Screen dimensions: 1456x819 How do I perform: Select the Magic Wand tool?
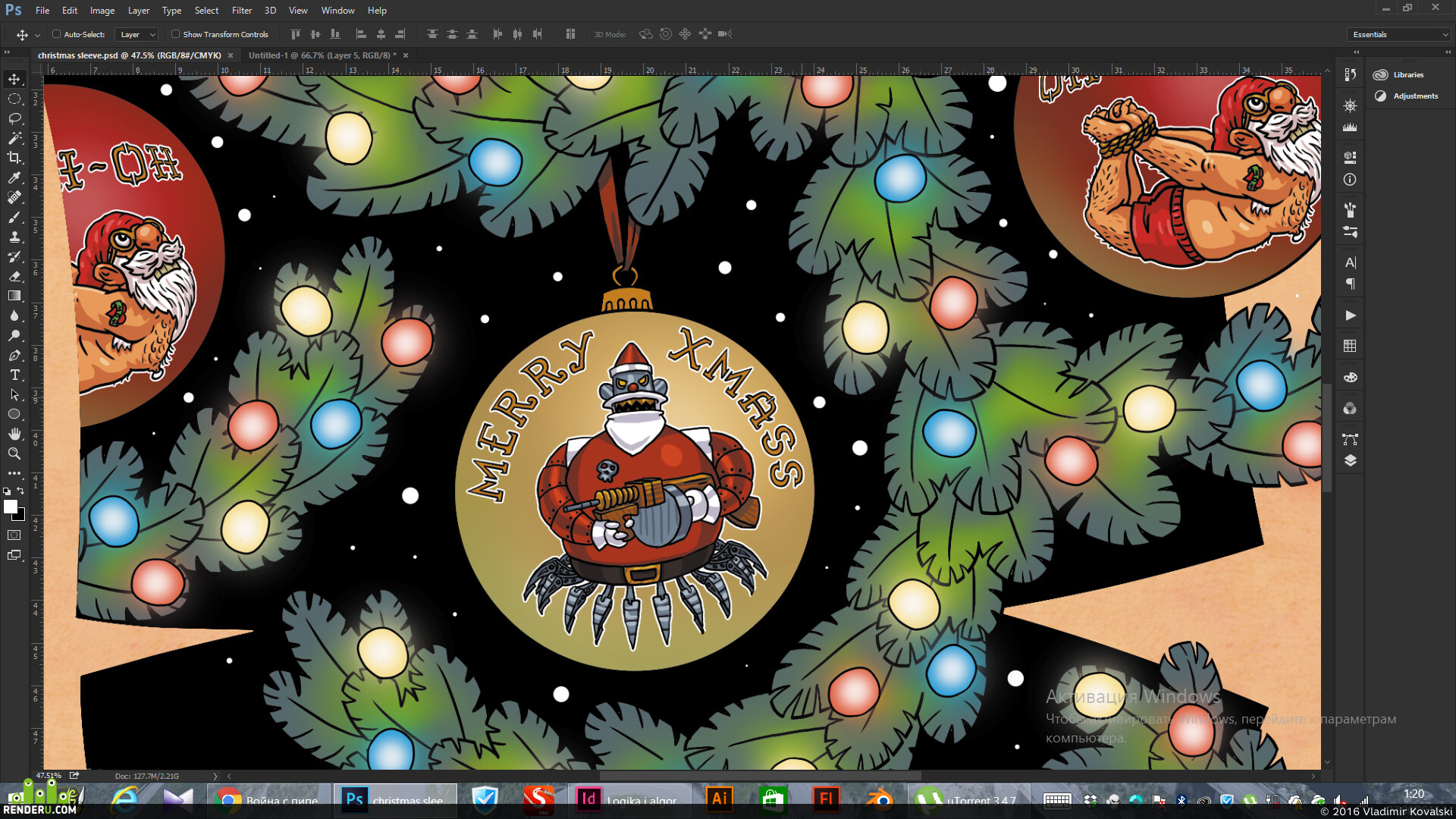click(x=14, y=138)
